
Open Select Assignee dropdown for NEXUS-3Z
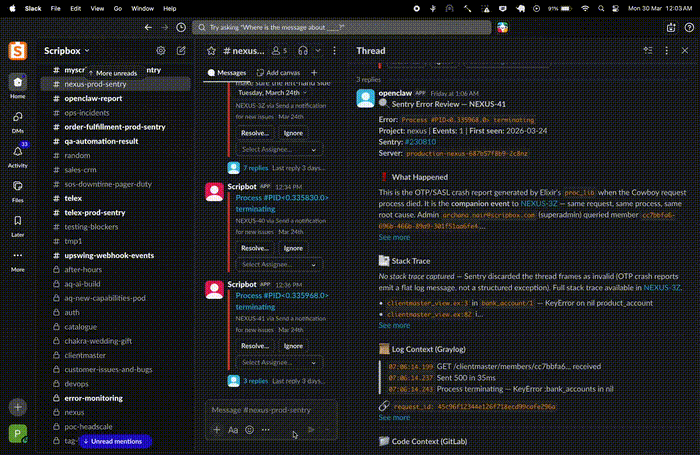point(279,150)
